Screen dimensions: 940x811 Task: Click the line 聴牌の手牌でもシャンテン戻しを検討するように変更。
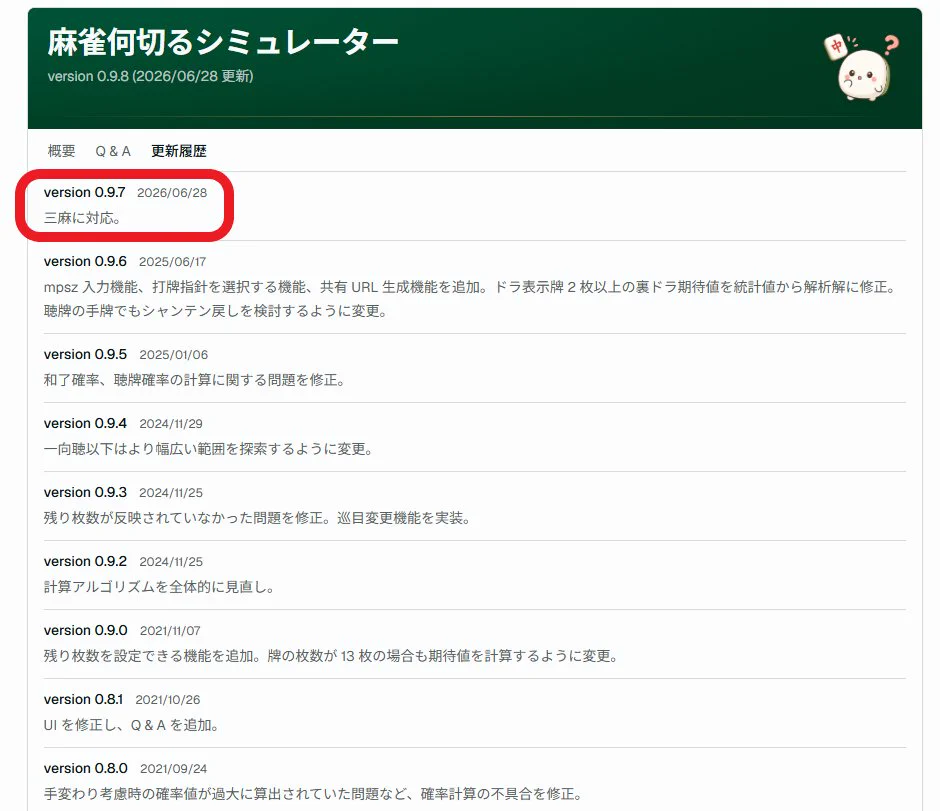[x=216, y=311]
